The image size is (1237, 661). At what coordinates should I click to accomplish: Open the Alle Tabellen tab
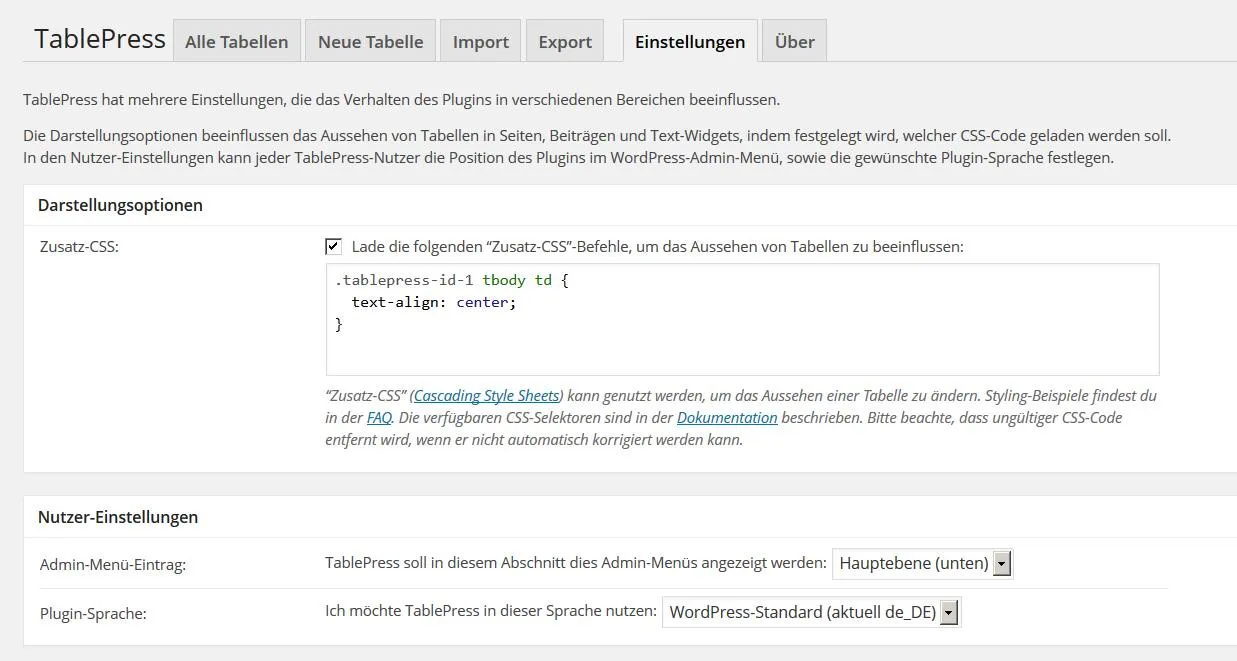[x=236, y=41]
